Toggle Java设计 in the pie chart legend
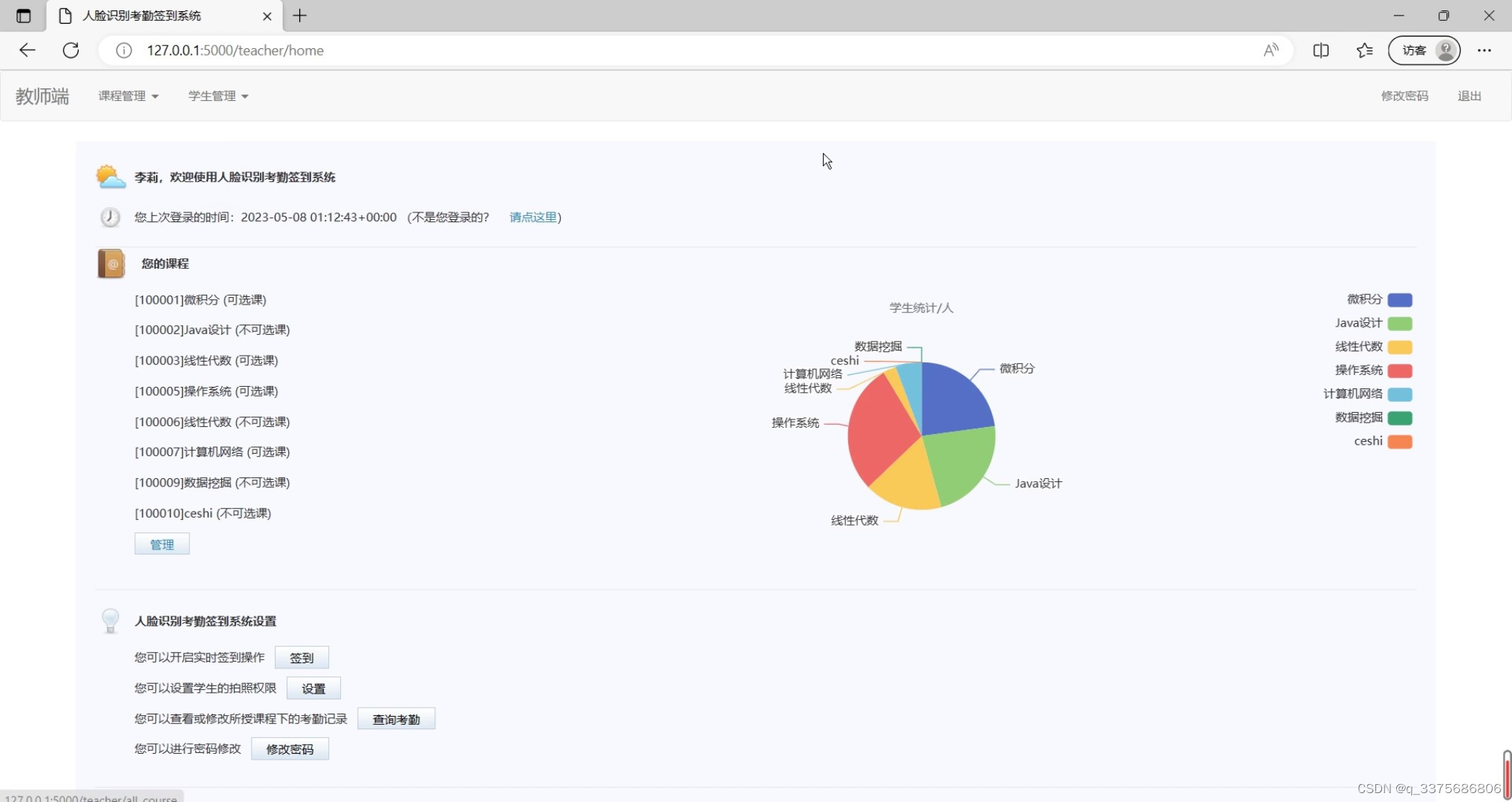Screen dimensions: 1512x802 (1358, 323)
